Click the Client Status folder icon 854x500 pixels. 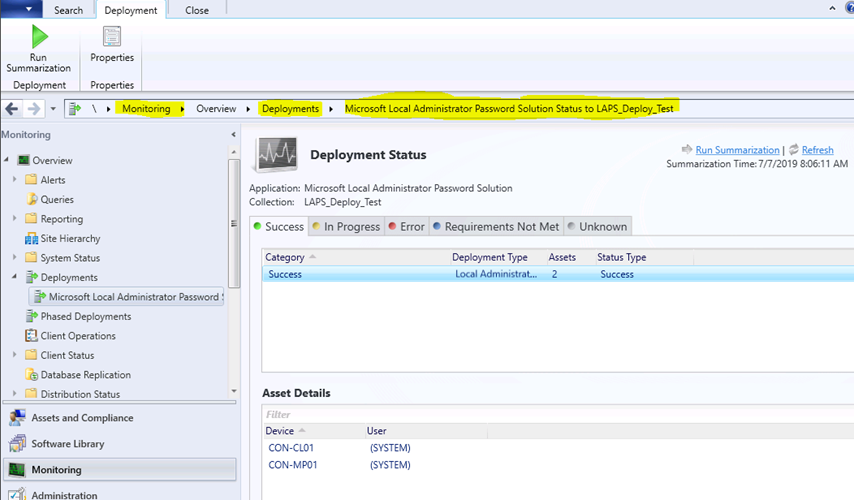31,355
